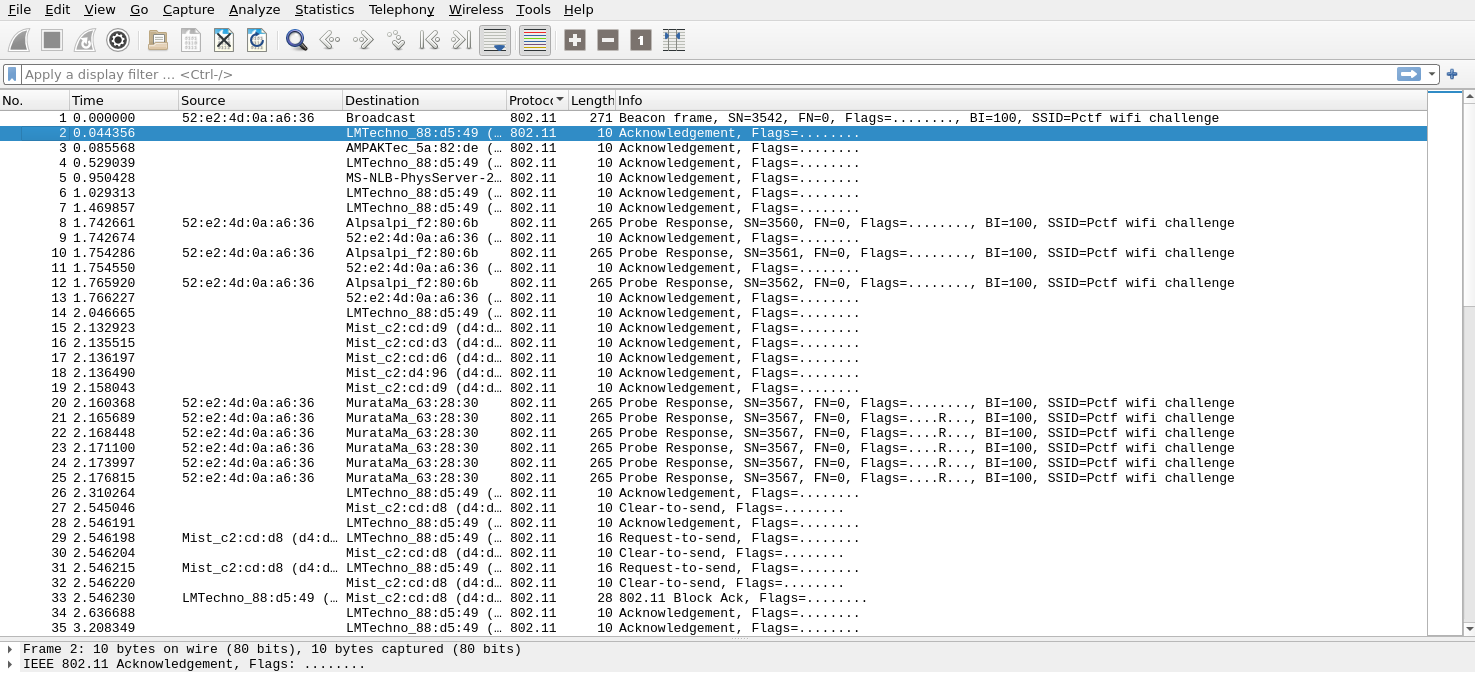Viewport: 1475px width, 678px height.
Task: Open the Capture menu
Action: (188, 9)
